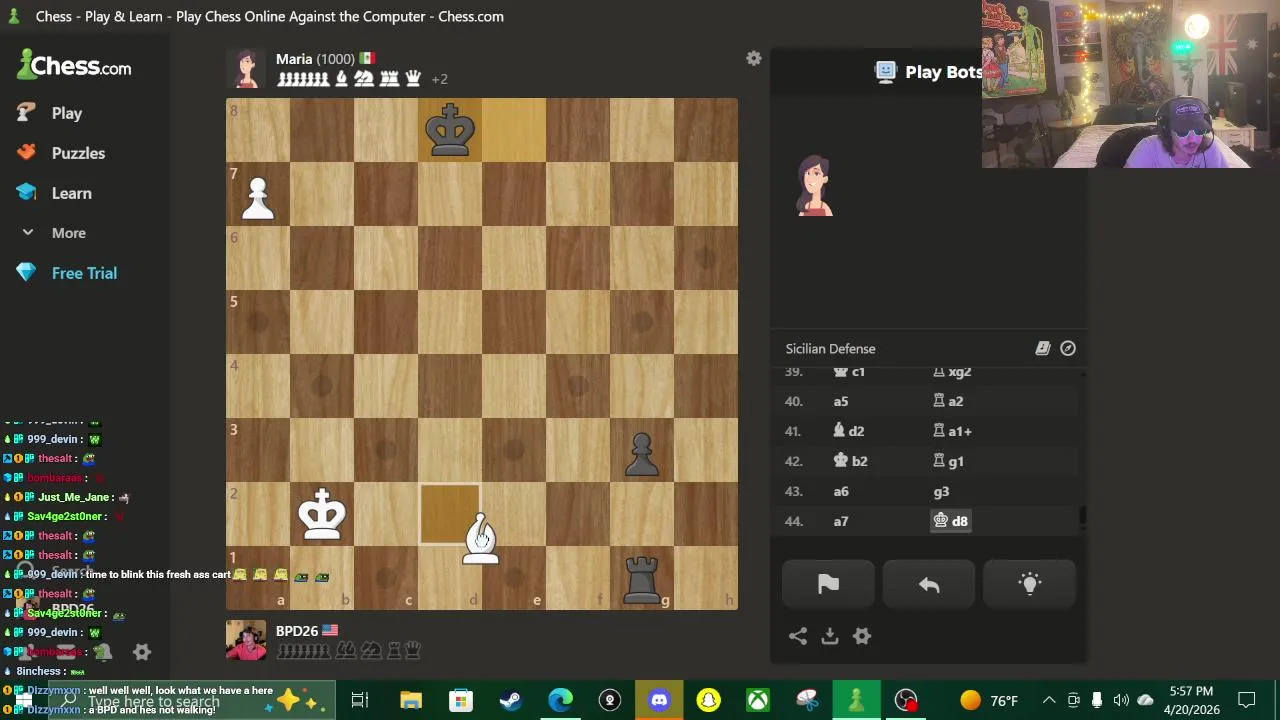Resign using the flag button
This screenshot has width=1280, height=720.
(828, 585)
